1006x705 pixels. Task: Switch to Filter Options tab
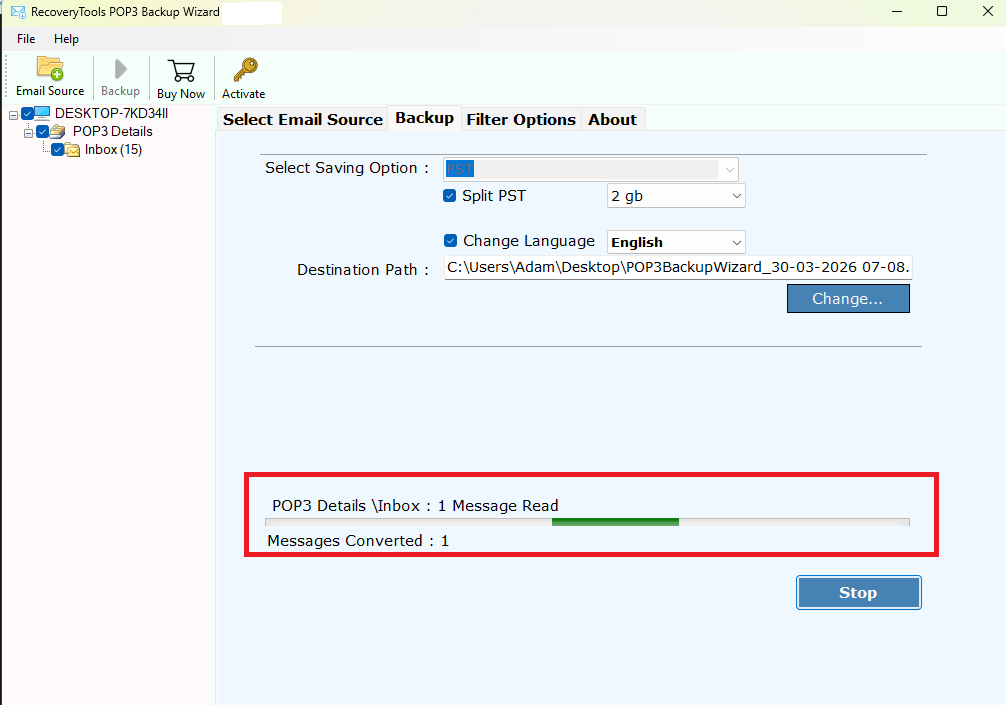pyautogui.click(x=521, y=119)
